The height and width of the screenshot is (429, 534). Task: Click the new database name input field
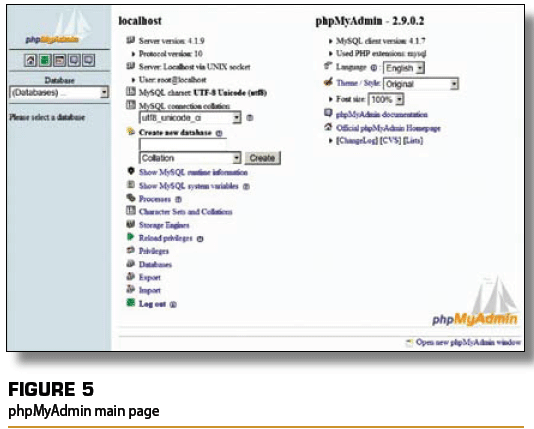(x=183, y=144)
